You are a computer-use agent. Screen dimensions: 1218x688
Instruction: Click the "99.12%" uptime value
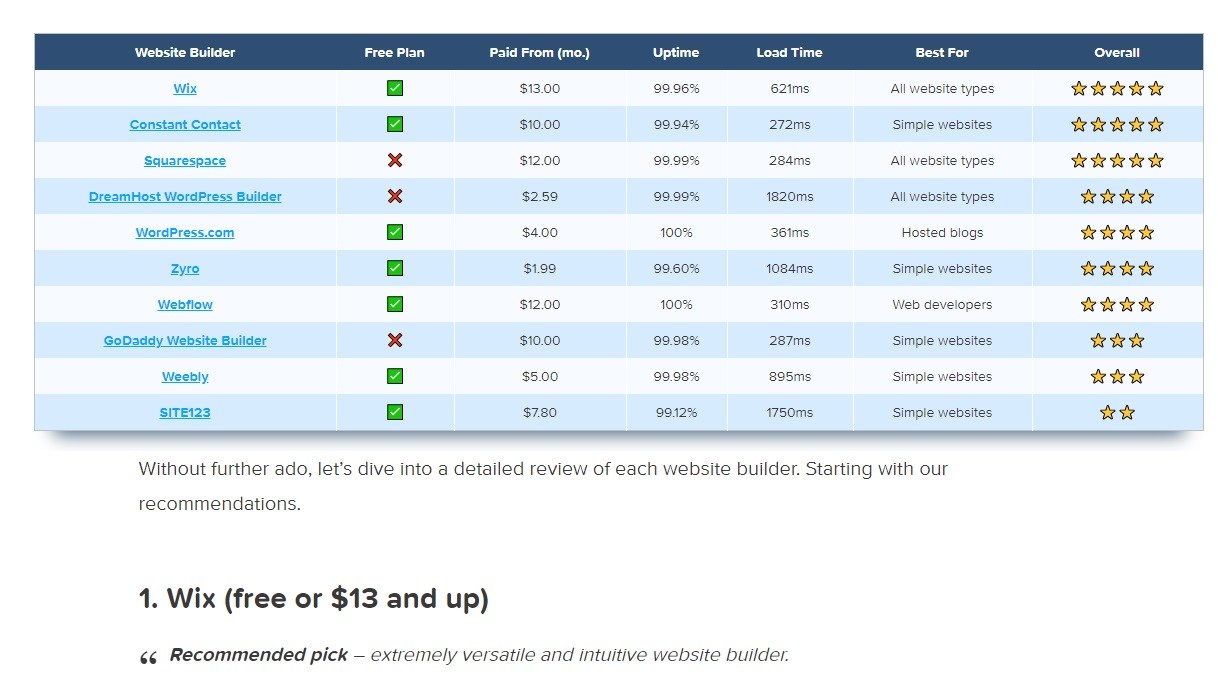pos(676,413)
